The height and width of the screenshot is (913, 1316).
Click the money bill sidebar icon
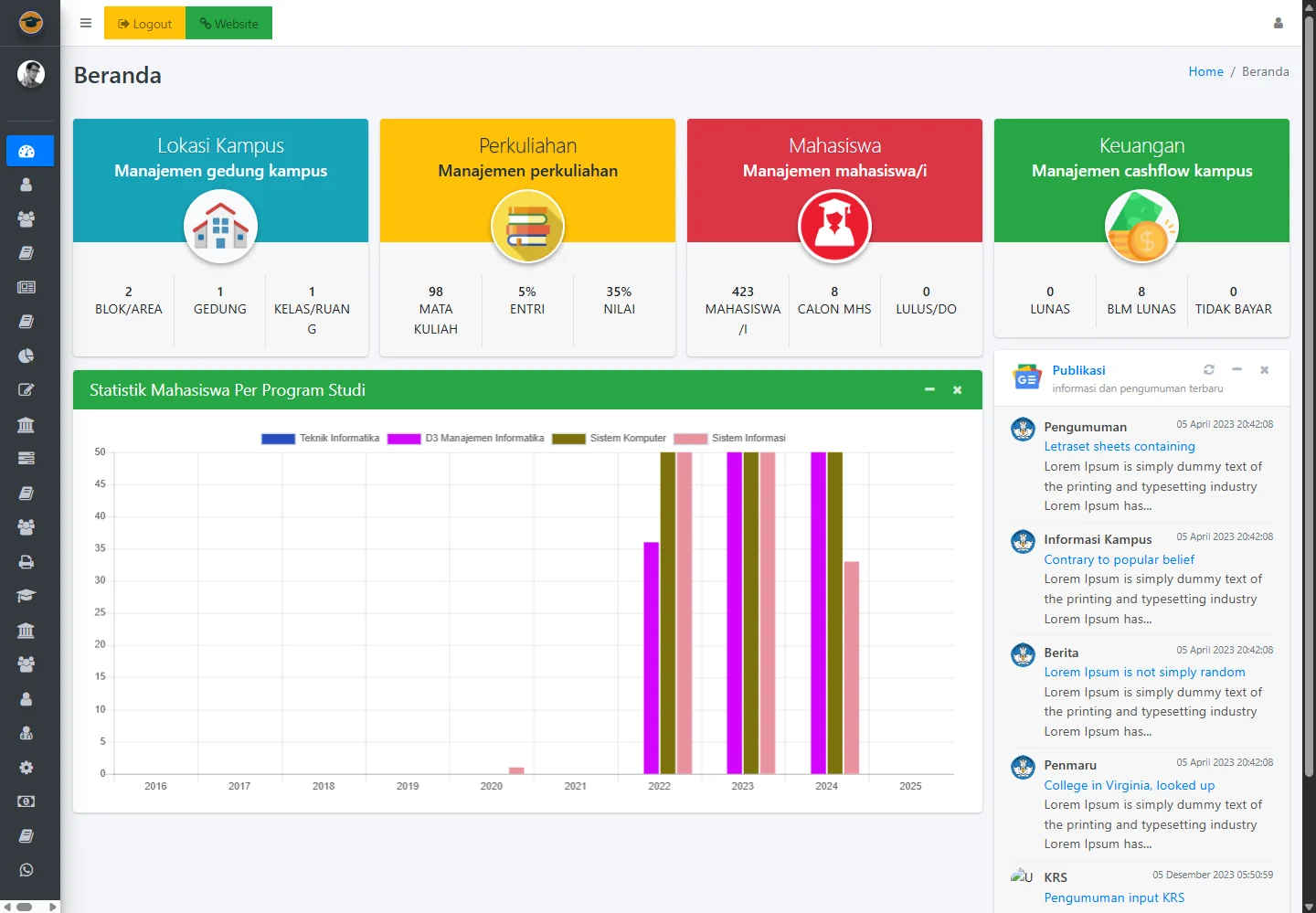click(26, 802)
